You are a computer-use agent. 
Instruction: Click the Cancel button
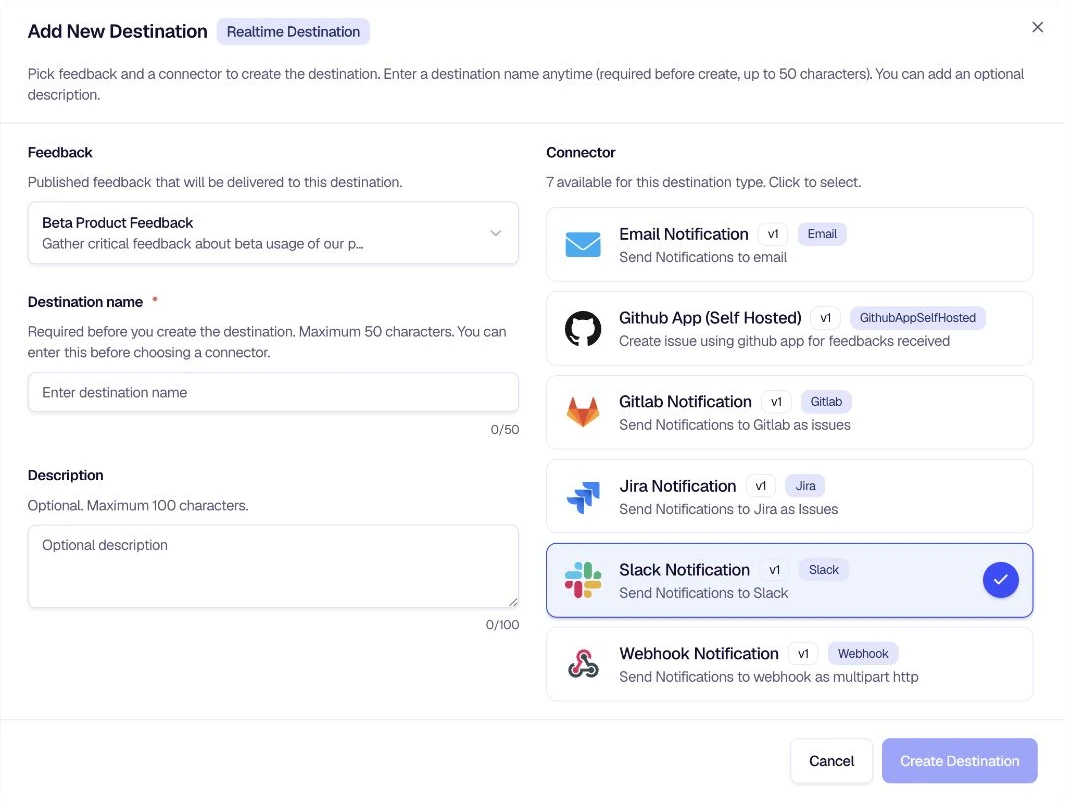(831, 761)
